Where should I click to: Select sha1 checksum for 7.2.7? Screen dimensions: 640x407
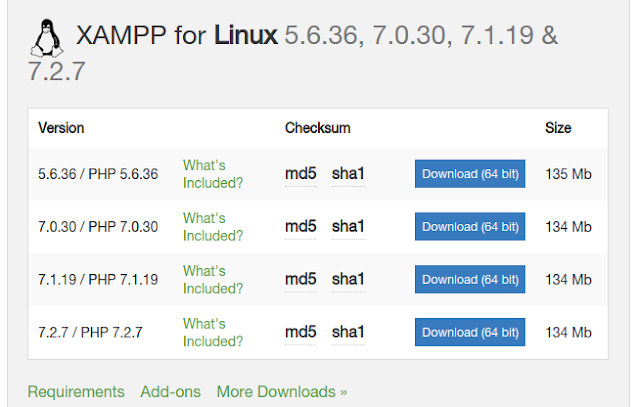pos(348,333)
